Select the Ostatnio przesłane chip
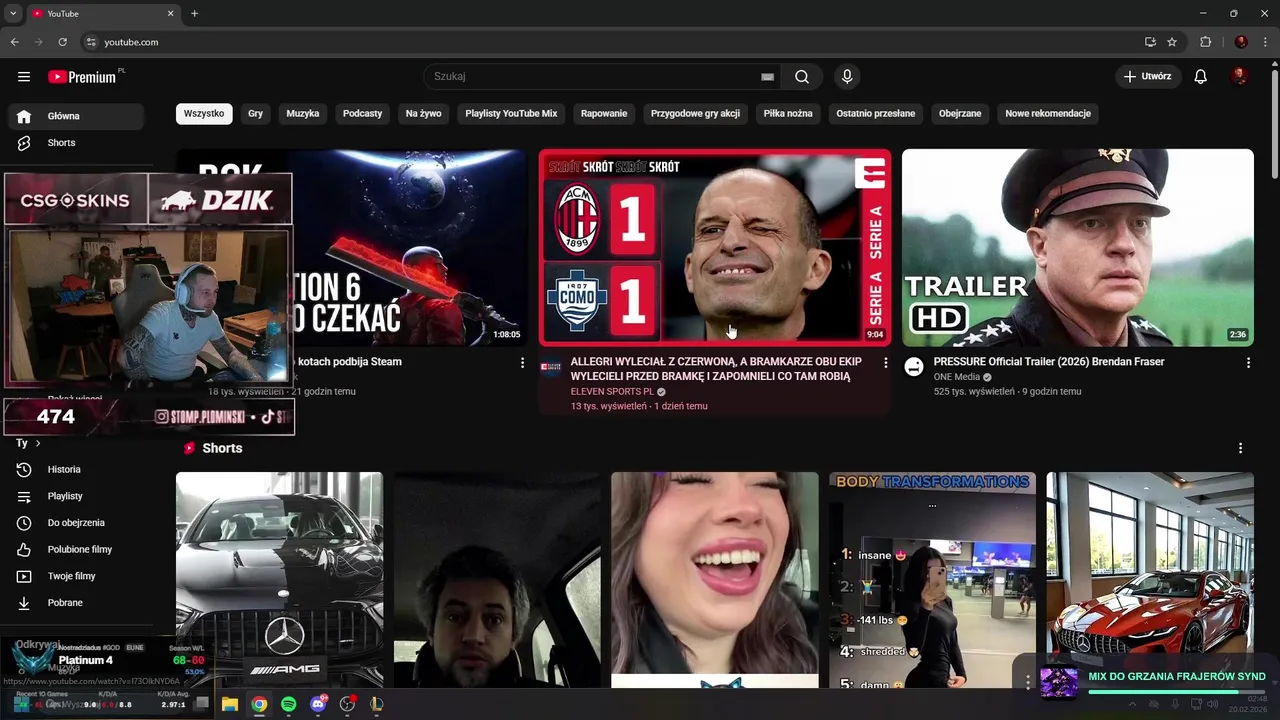Screen dimensions: 1280x720 (876, 114)
